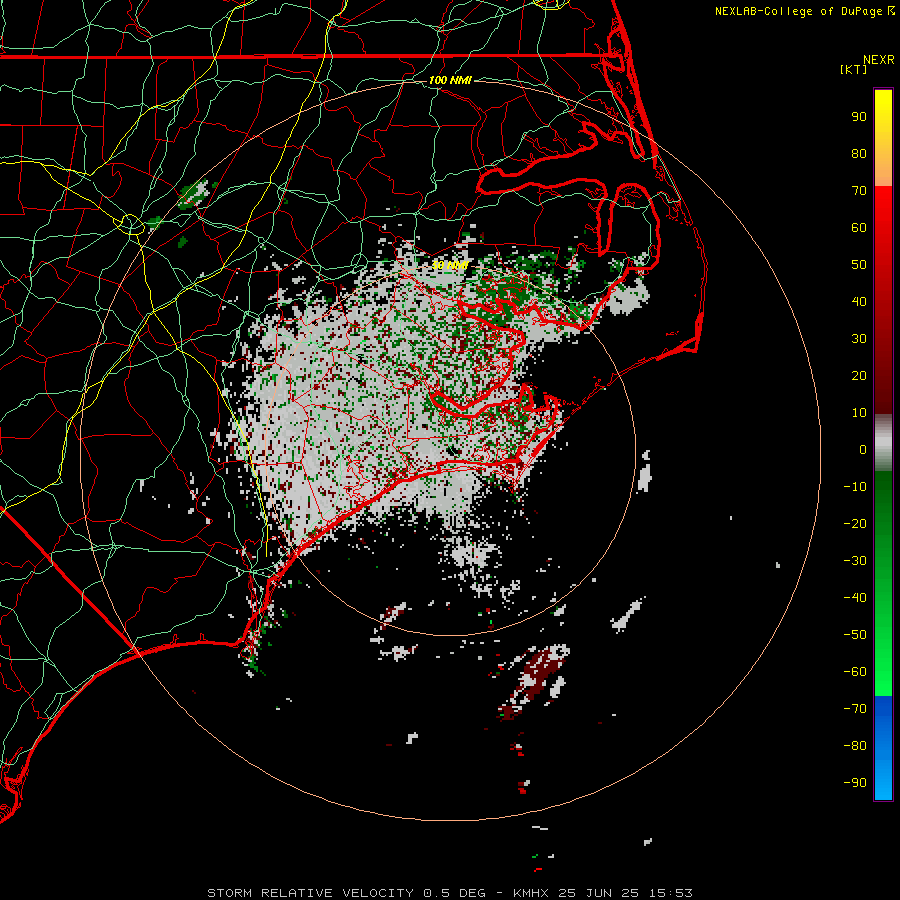Click the 100 NMI range ring label
This screenshot has width=900, height=900.
point(450,80)
